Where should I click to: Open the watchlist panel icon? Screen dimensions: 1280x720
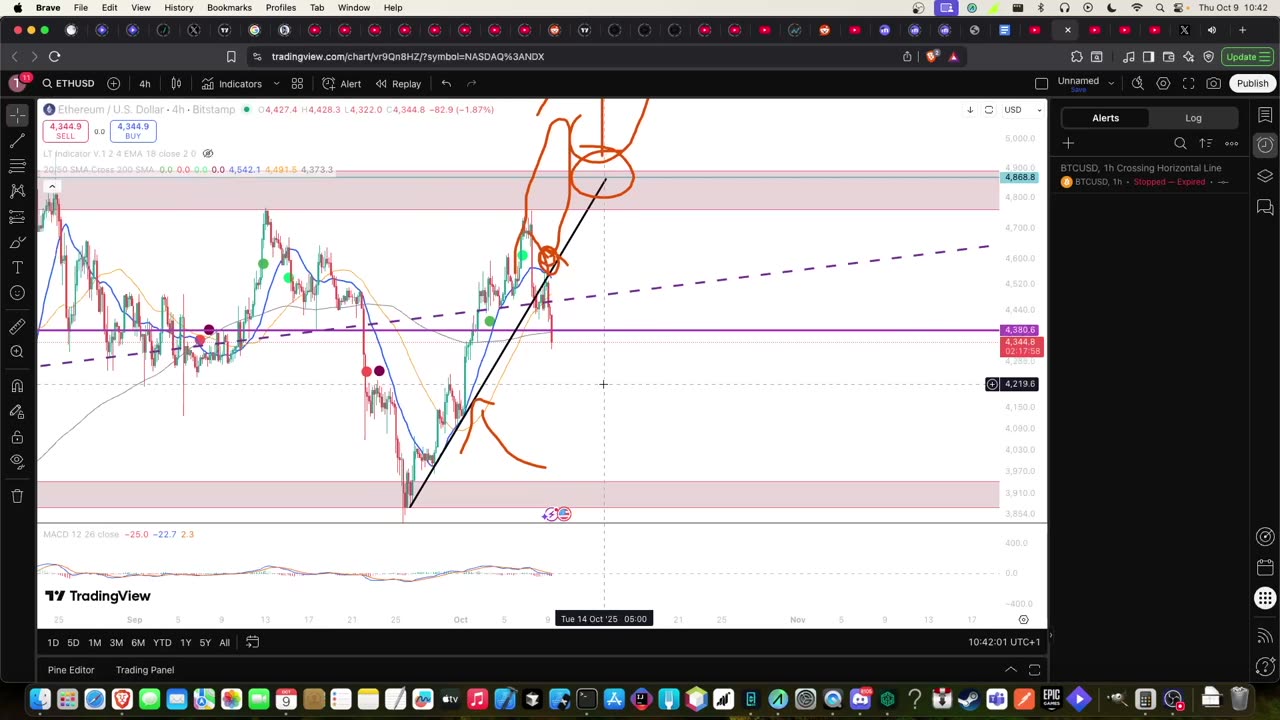click(1265, 116)
